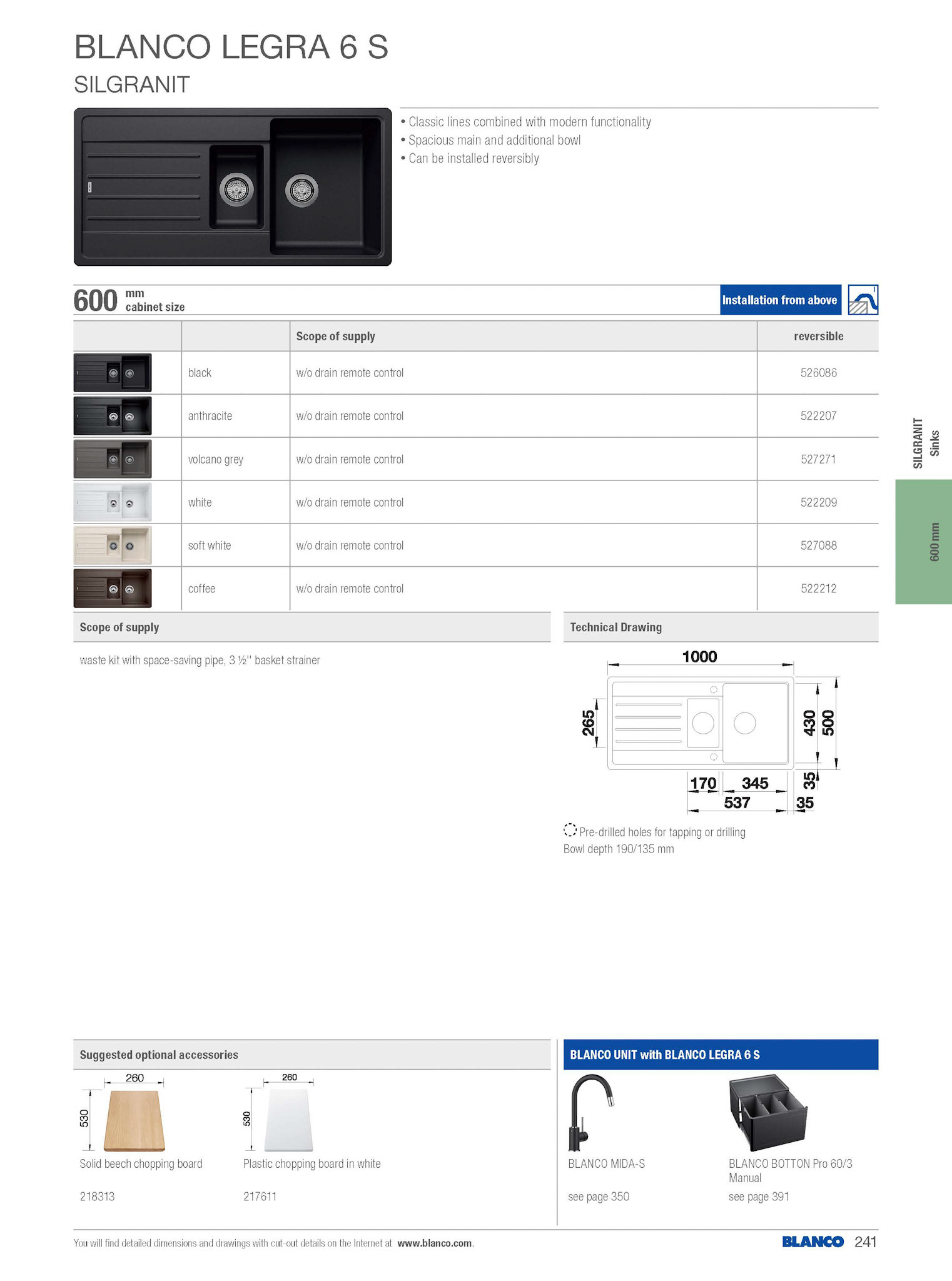Click the 'BLANCO MIDA-S' product name

tap(606, 1163)
